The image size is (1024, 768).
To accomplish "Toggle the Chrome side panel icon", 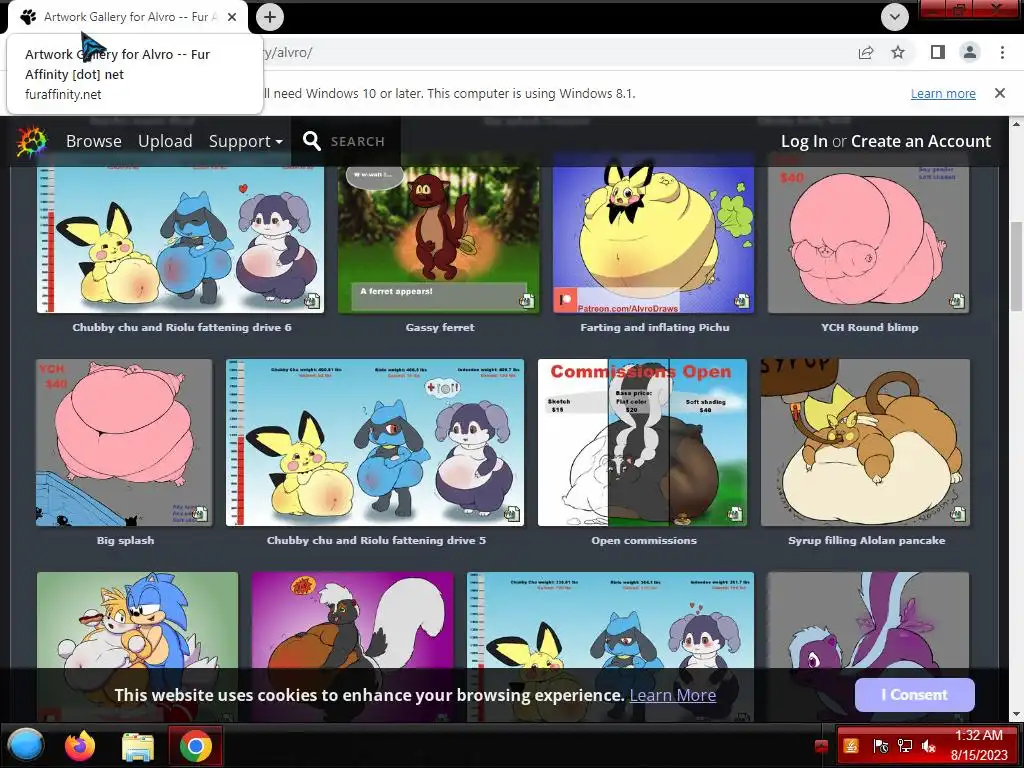I will [x=938, y=52].
